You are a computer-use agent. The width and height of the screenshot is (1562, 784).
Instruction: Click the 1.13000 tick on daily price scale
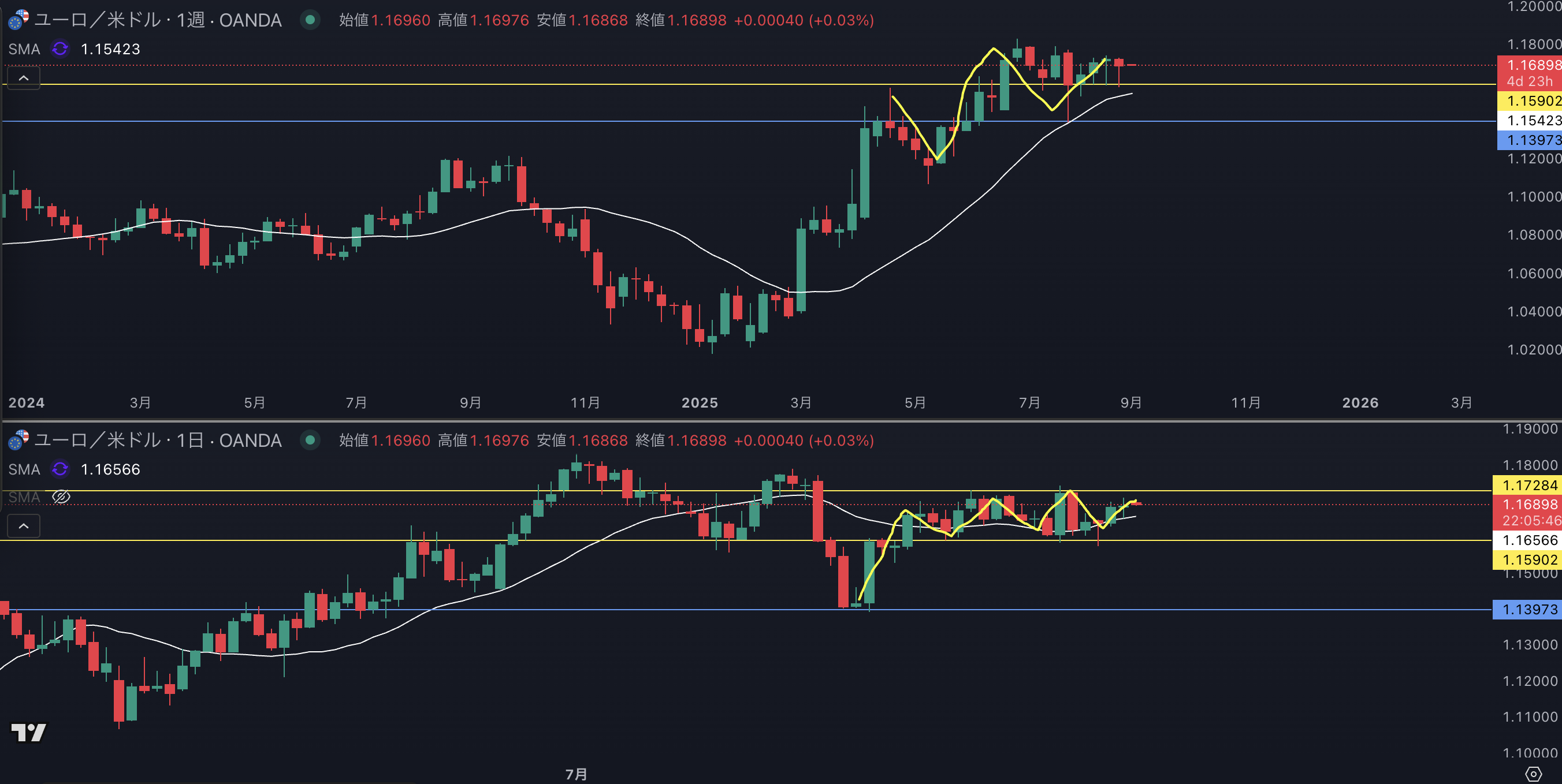coord(1530,645)
